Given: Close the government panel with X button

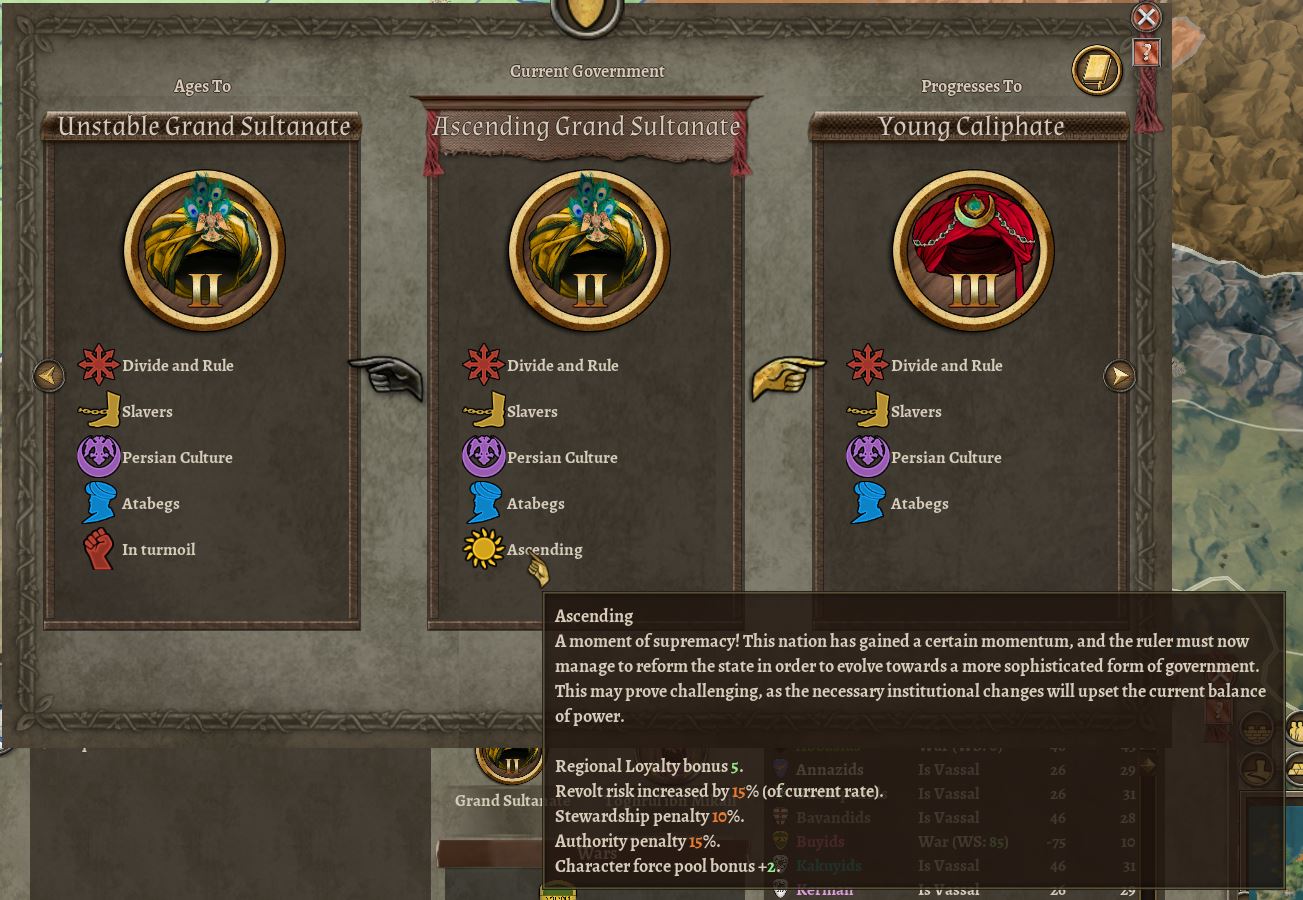Looking at the screenshot, I should (1146, 17).
